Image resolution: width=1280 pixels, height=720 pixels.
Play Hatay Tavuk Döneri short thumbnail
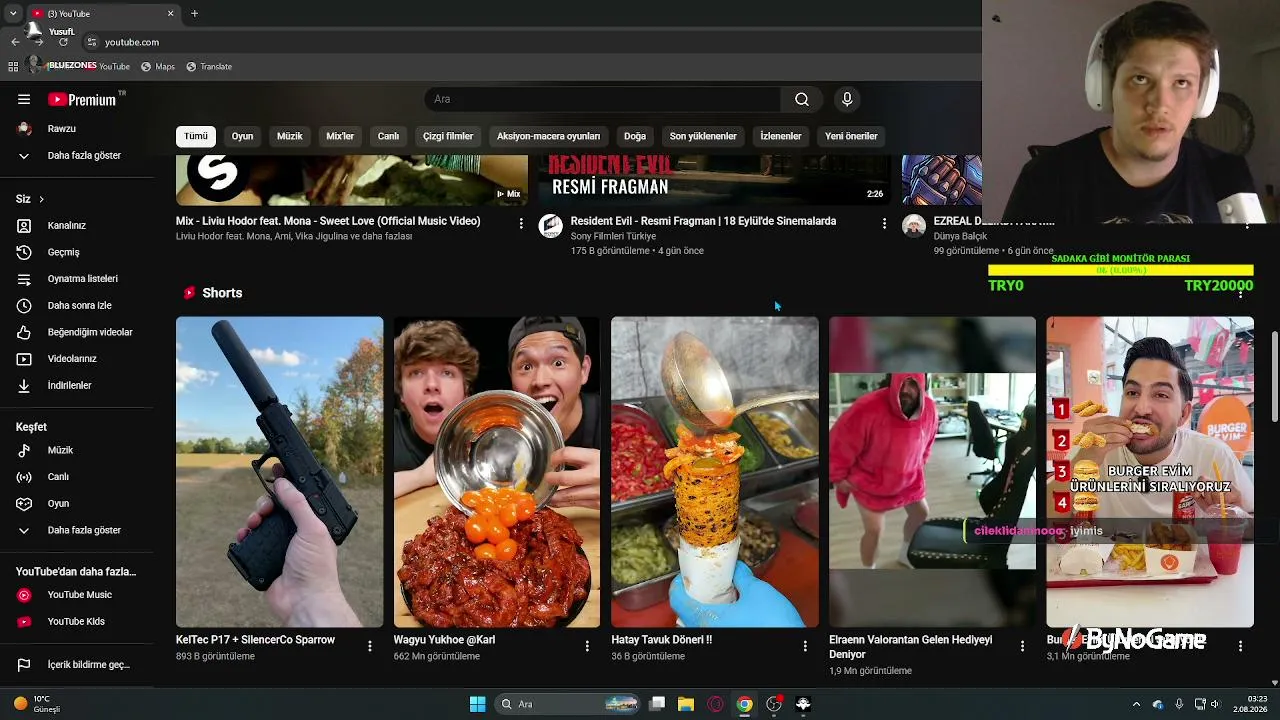(715, 472)
